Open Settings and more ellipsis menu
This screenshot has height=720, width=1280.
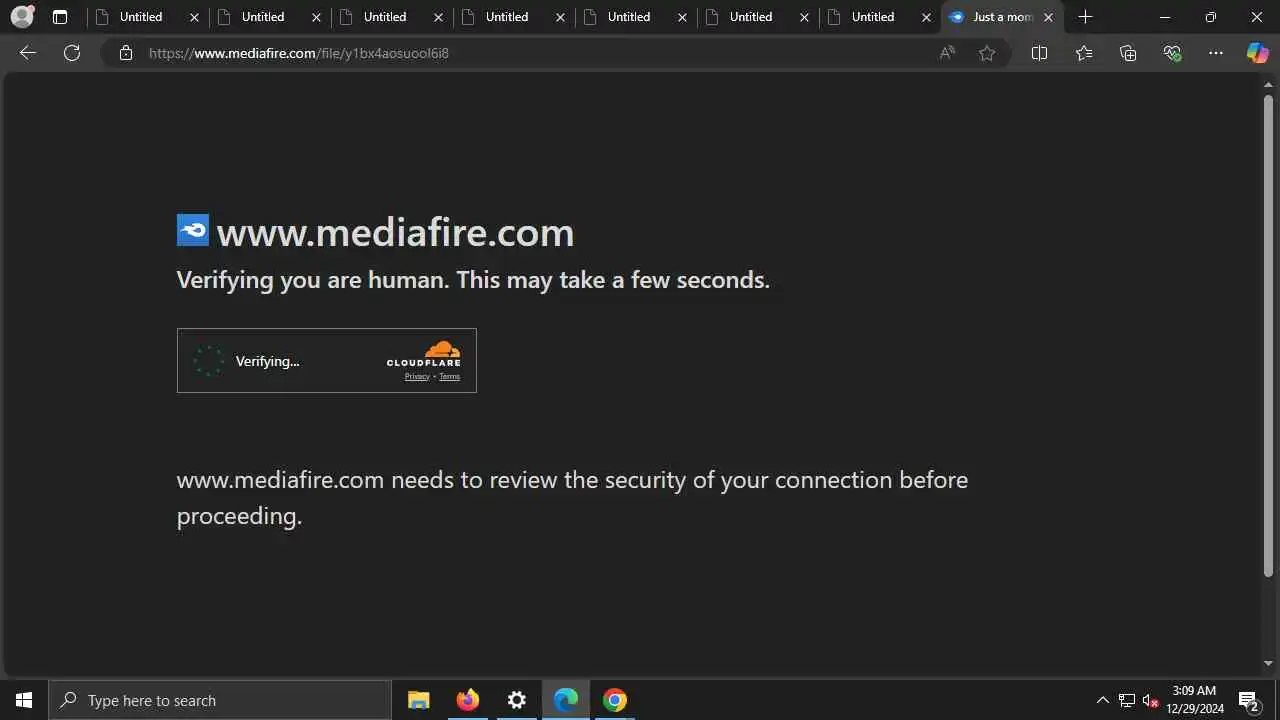(x=1216, y=53)
